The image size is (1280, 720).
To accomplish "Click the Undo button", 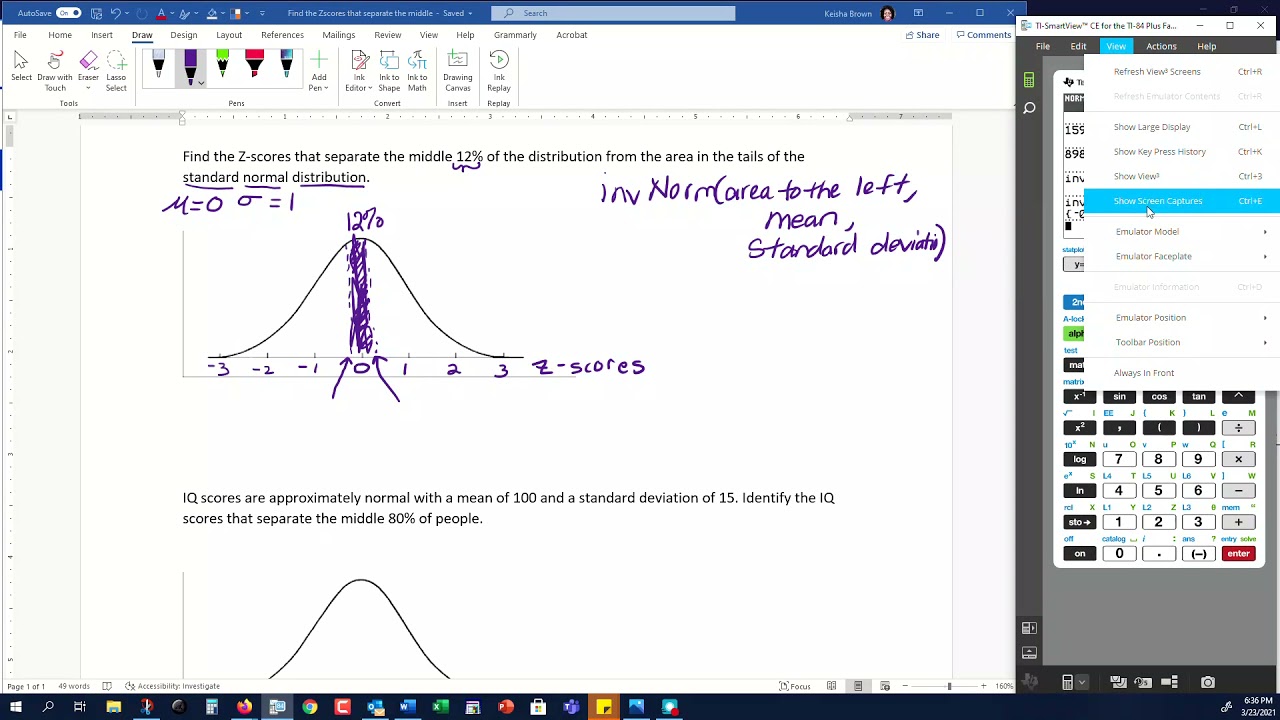I will (116, 13).
